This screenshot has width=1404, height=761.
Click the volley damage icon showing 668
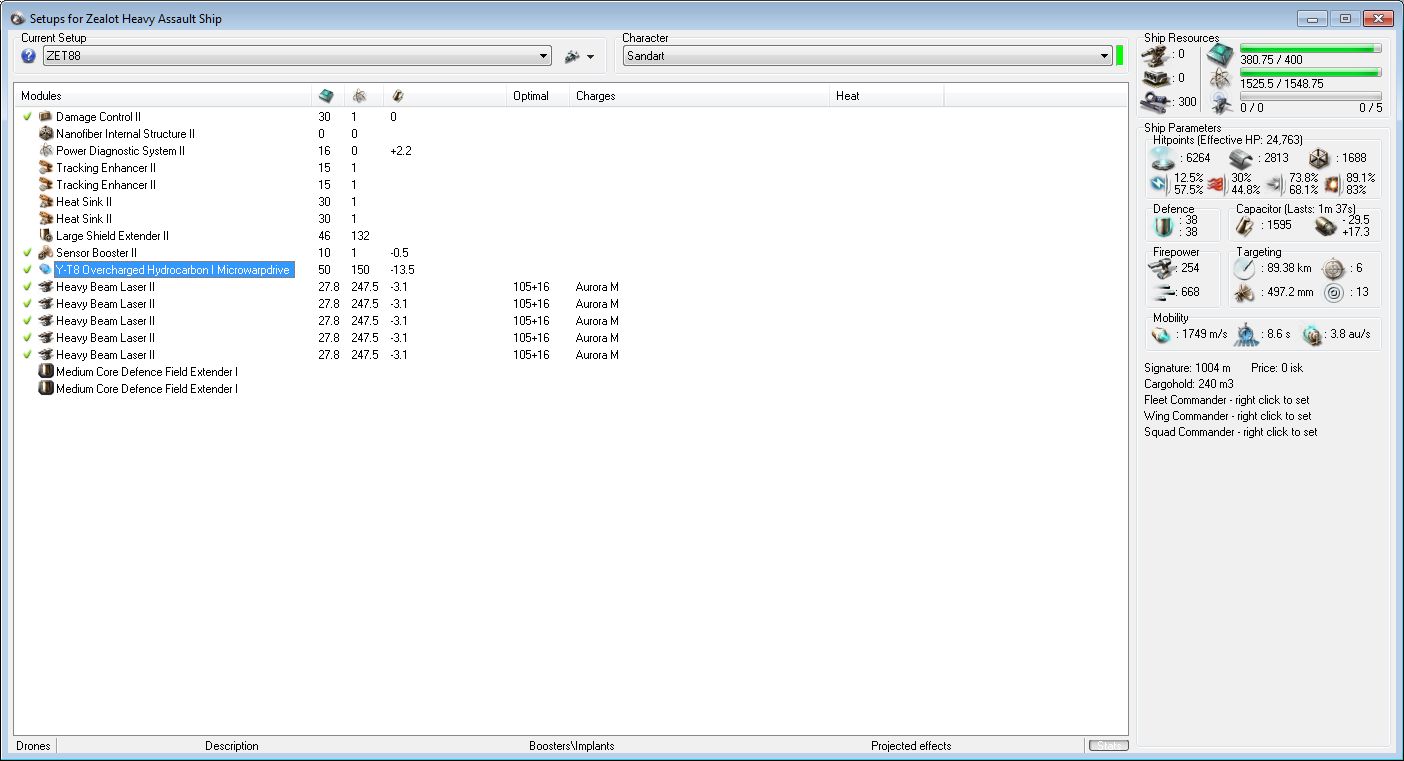(1162, 292)
